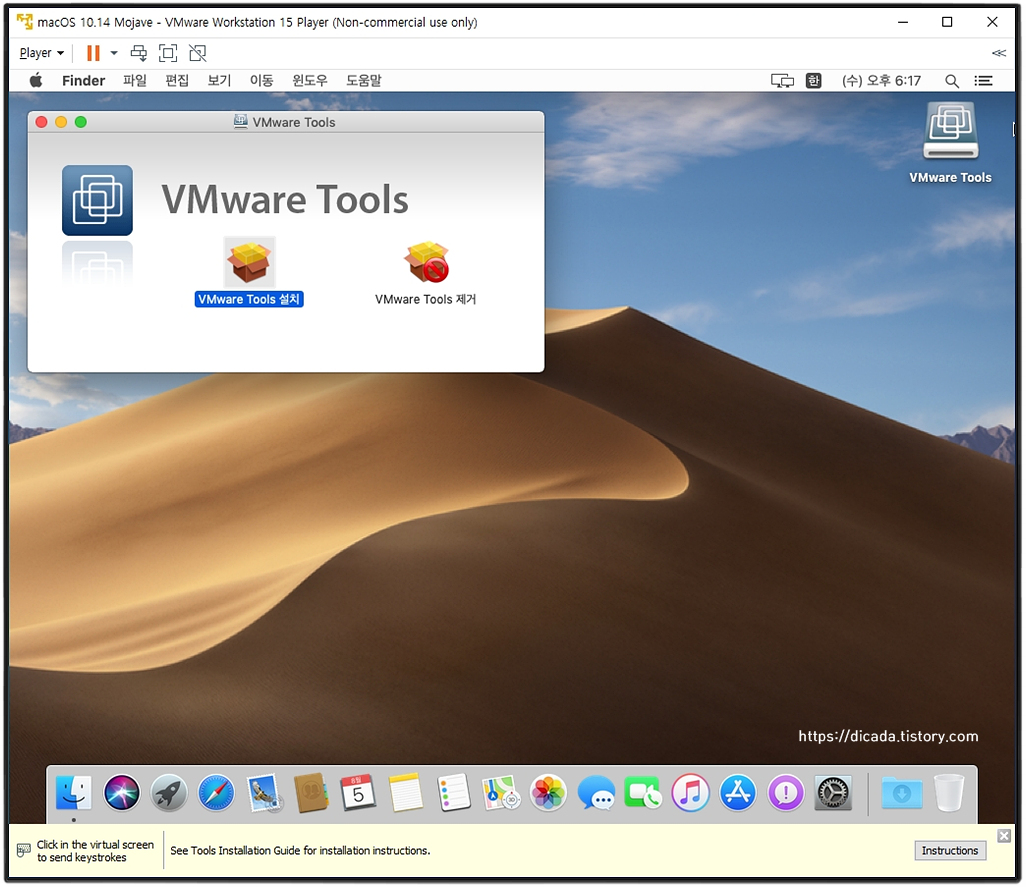Minimize the VMware Tools window with yellow button

point(61,122)
